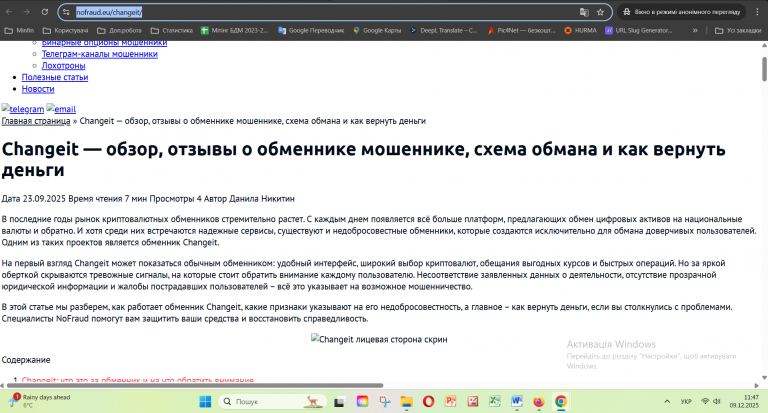Open the Мітинг БДМ 2023 sheet bookmark
Viewport: 768px width, 413px height.
(x=235, y=30)
